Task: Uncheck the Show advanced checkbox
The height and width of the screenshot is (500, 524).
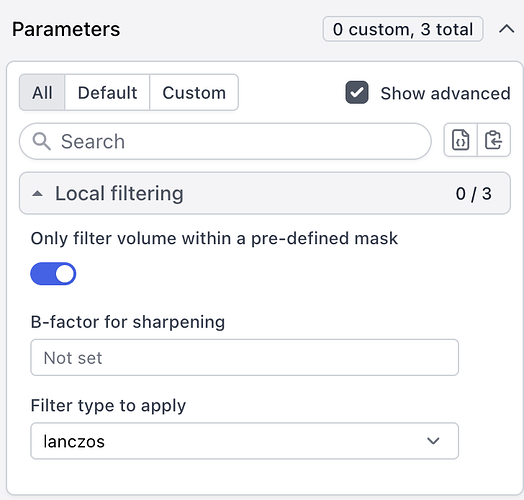Action: [x=357, y=93]
